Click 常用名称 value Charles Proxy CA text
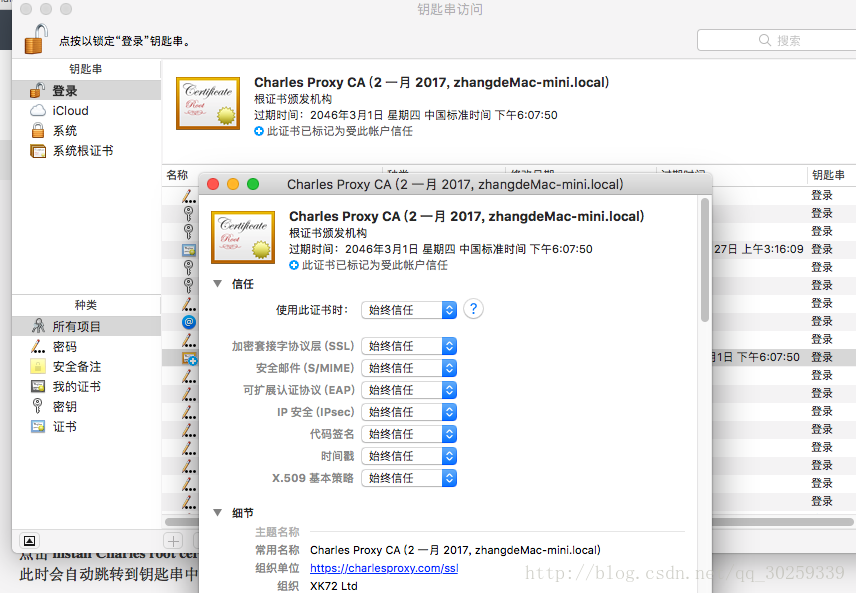 [x=455, y=550]
